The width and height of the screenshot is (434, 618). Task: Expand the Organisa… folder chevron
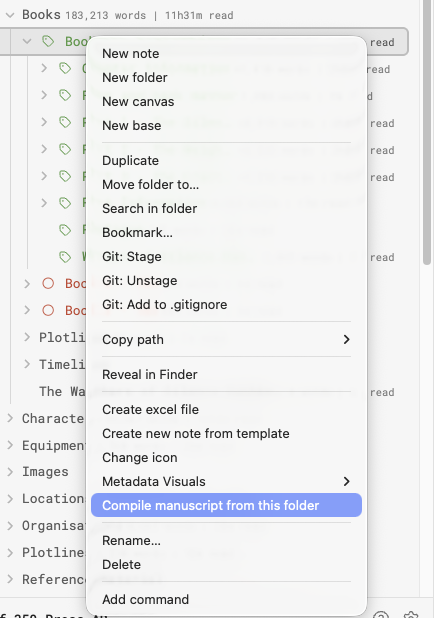10,525
